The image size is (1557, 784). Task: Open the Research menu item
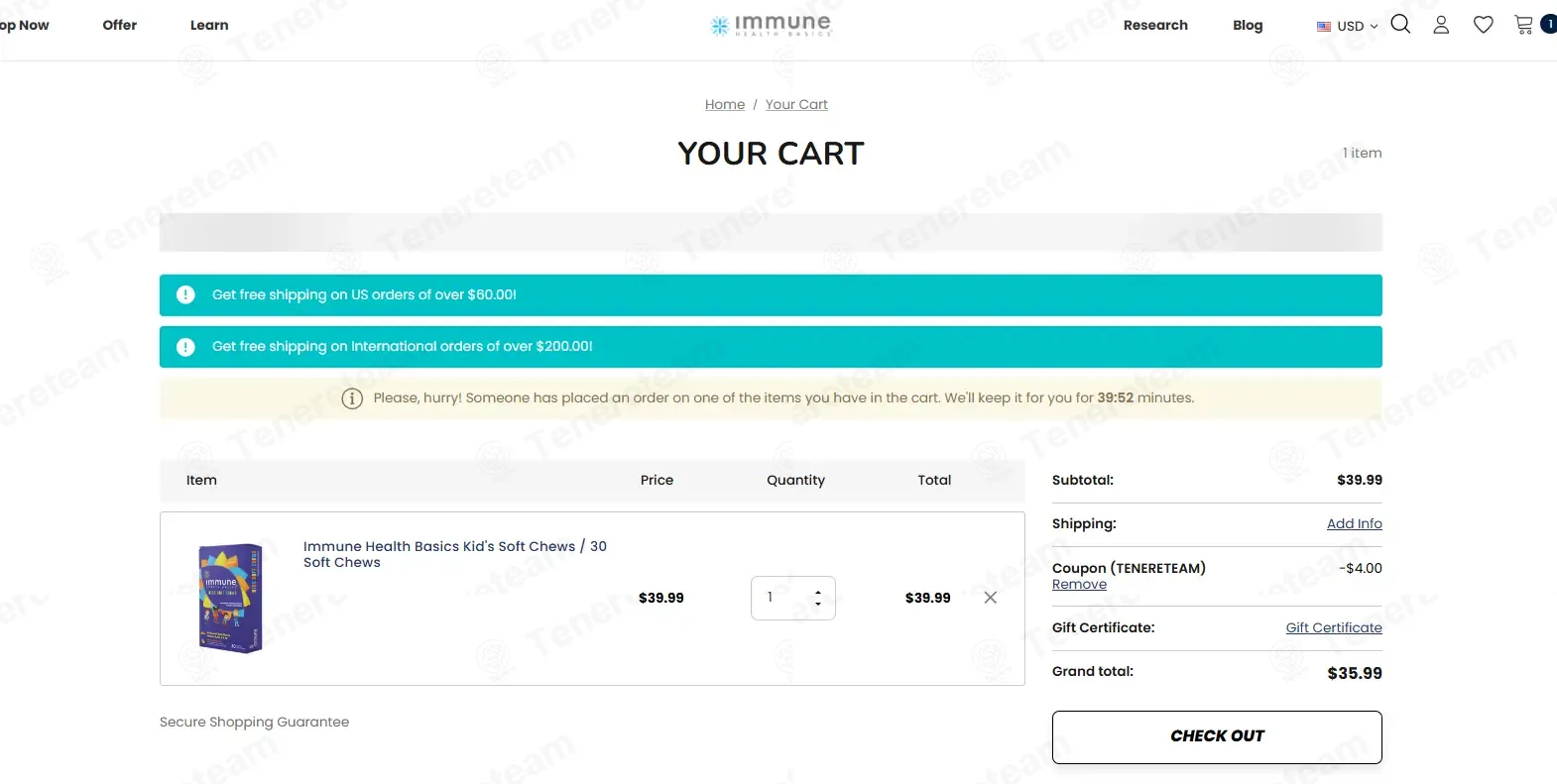coord(1155,25)
